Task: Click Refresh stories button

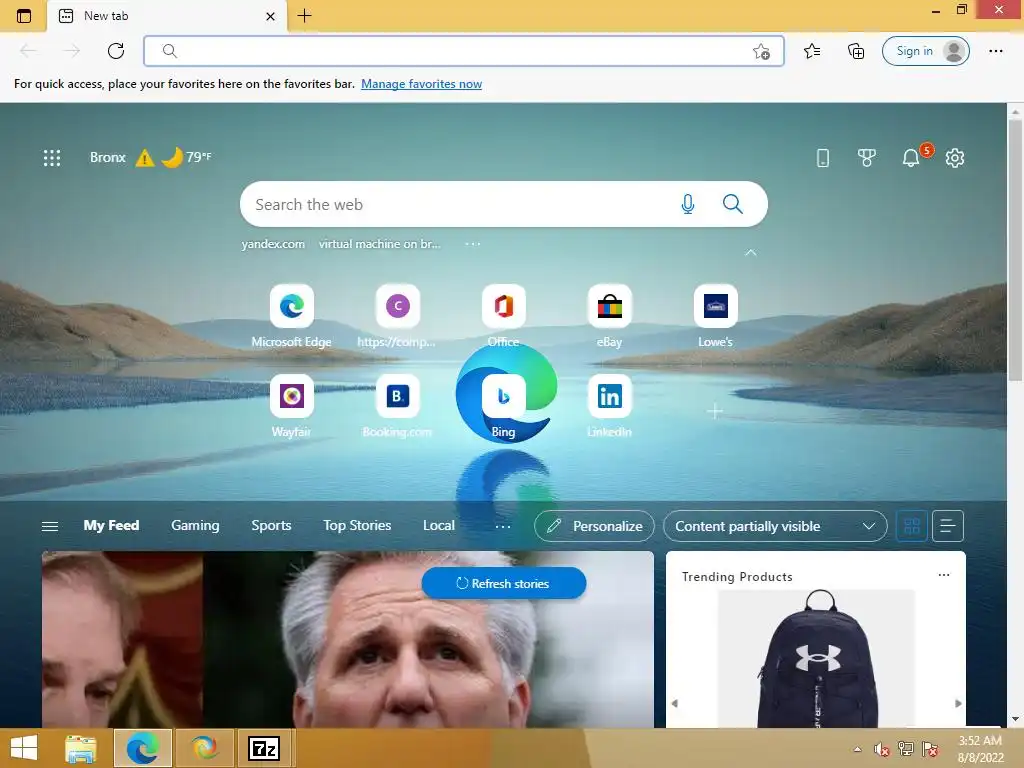Action: [504, 583]
